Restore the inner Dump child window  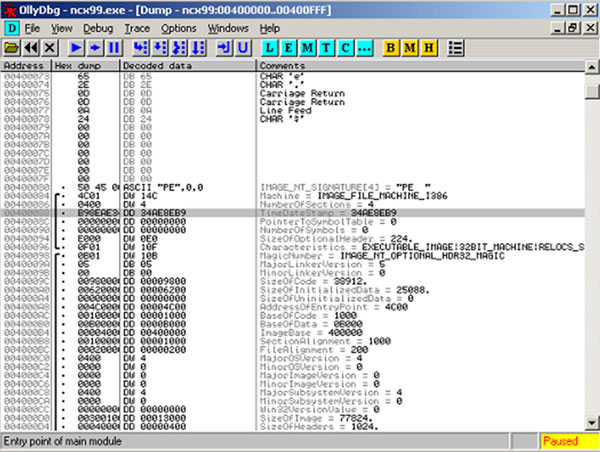coord(573,28)
